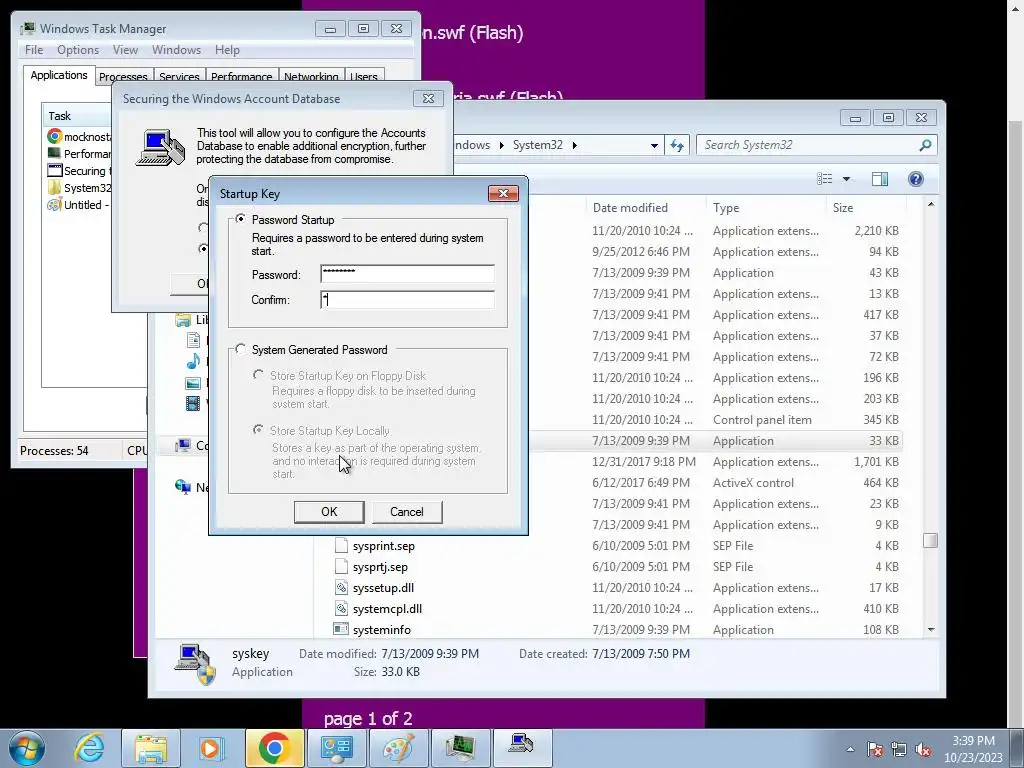Click Cancel in Startup Key dialog
1024x768 pixels.
pos(407,512)
